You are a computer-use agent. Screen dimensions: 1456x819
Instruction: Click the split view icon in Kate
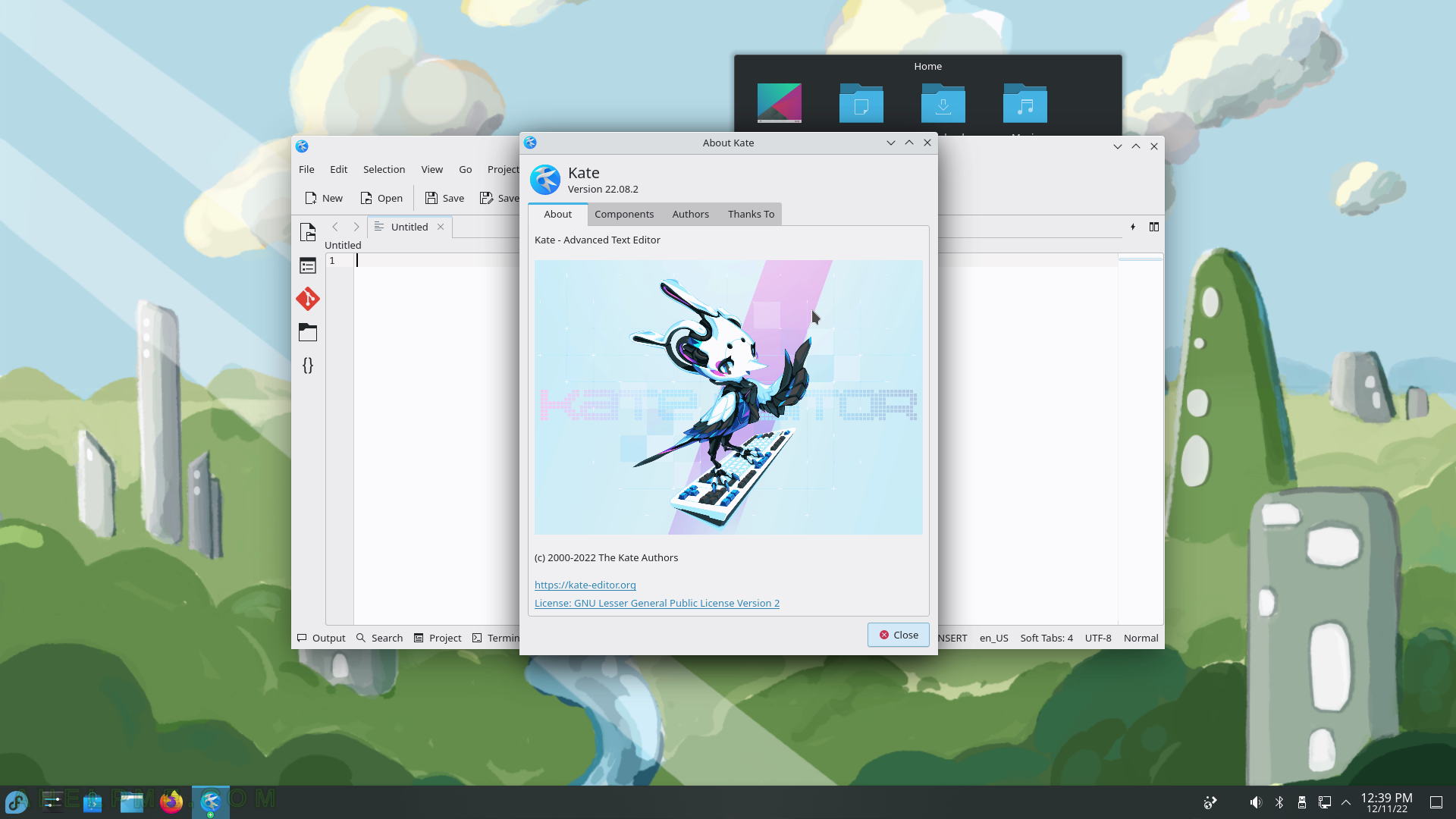(x=1154, y=227)
